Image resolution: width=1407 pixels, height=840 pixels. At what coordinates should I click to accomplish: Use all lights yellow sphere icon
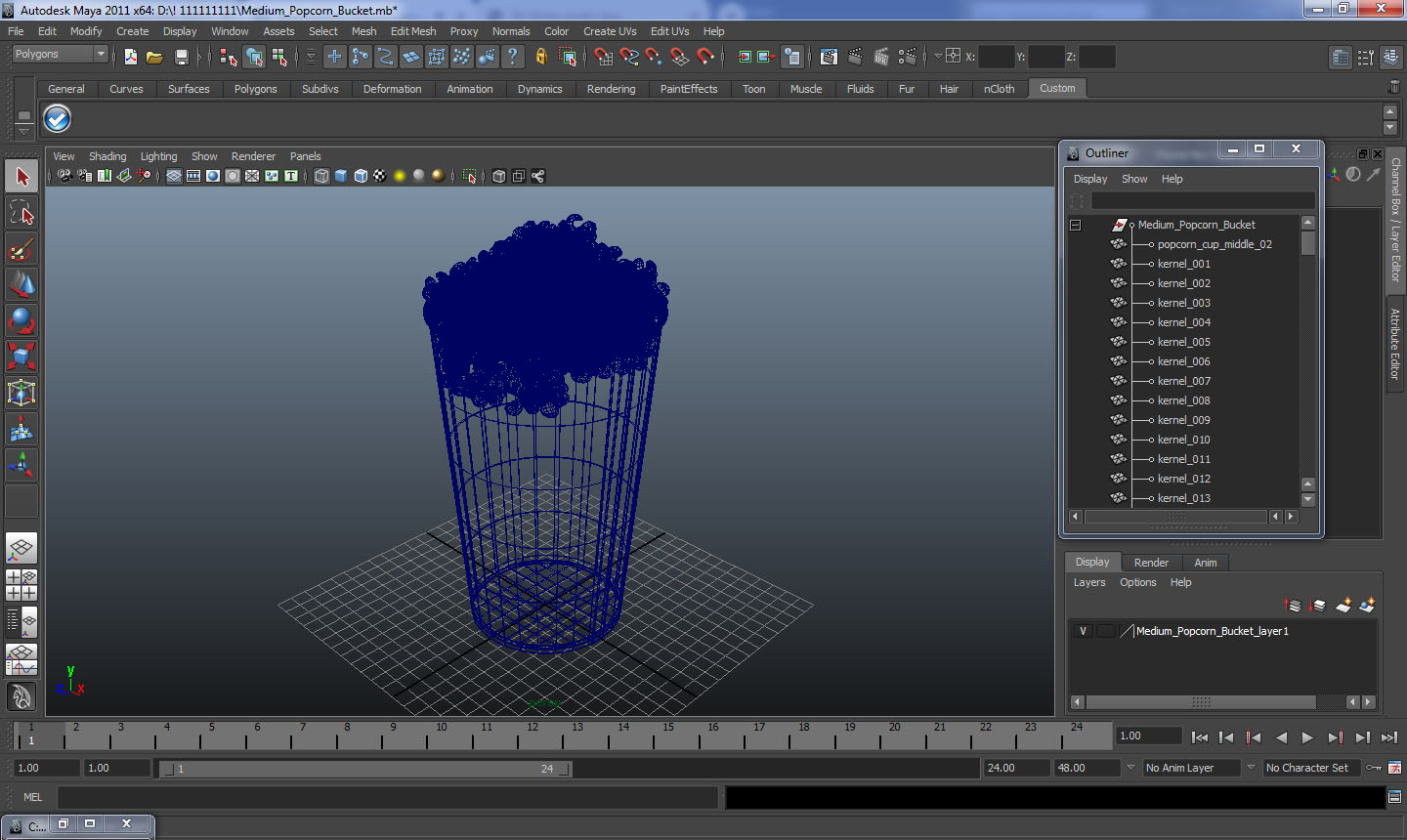pyautogui.click(x=400, y=176)
